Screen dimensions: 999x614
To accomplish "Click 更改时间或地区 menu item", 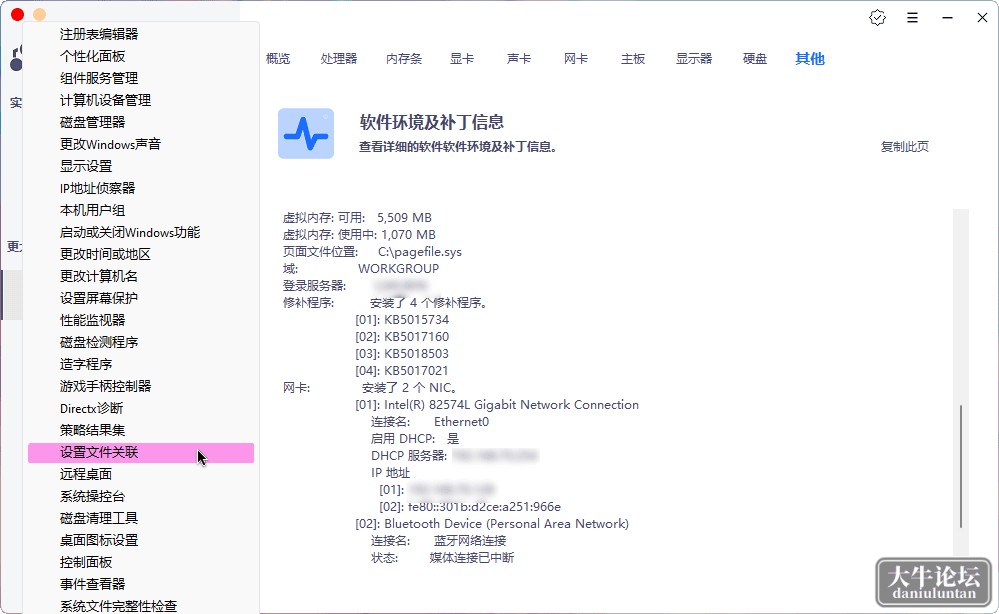I will [x=141, y=254].
